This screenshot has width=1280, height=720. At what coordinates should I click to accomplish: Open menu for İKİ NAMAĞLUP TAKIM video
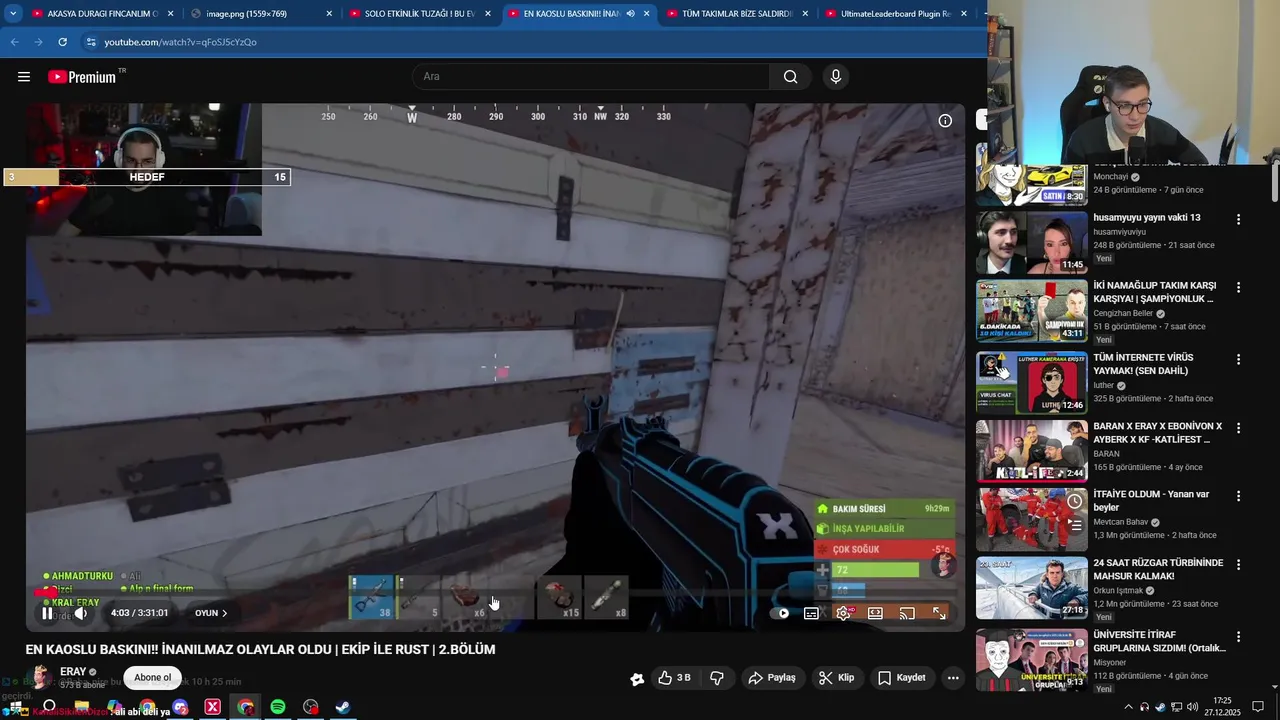1238,287
